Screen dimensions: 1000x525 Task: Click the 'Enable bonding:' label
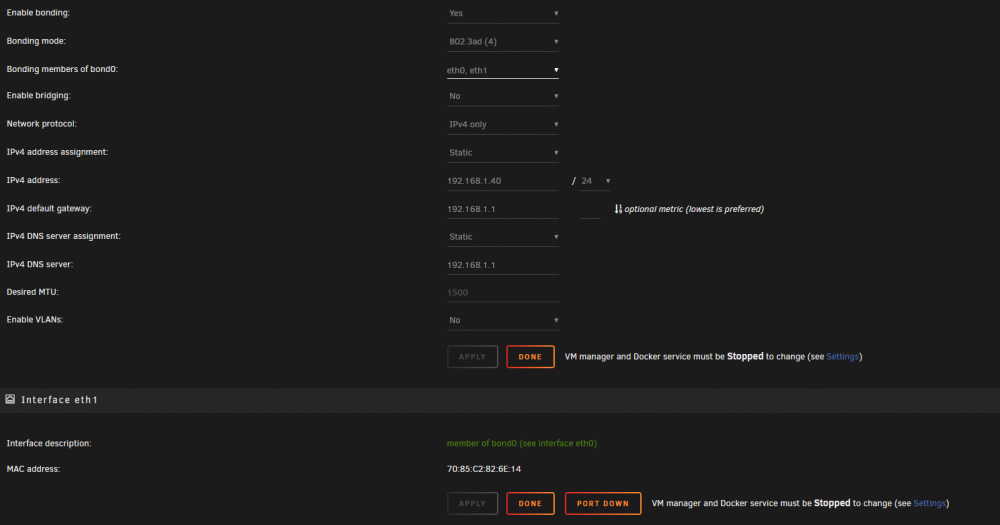[x=38, y=13]
